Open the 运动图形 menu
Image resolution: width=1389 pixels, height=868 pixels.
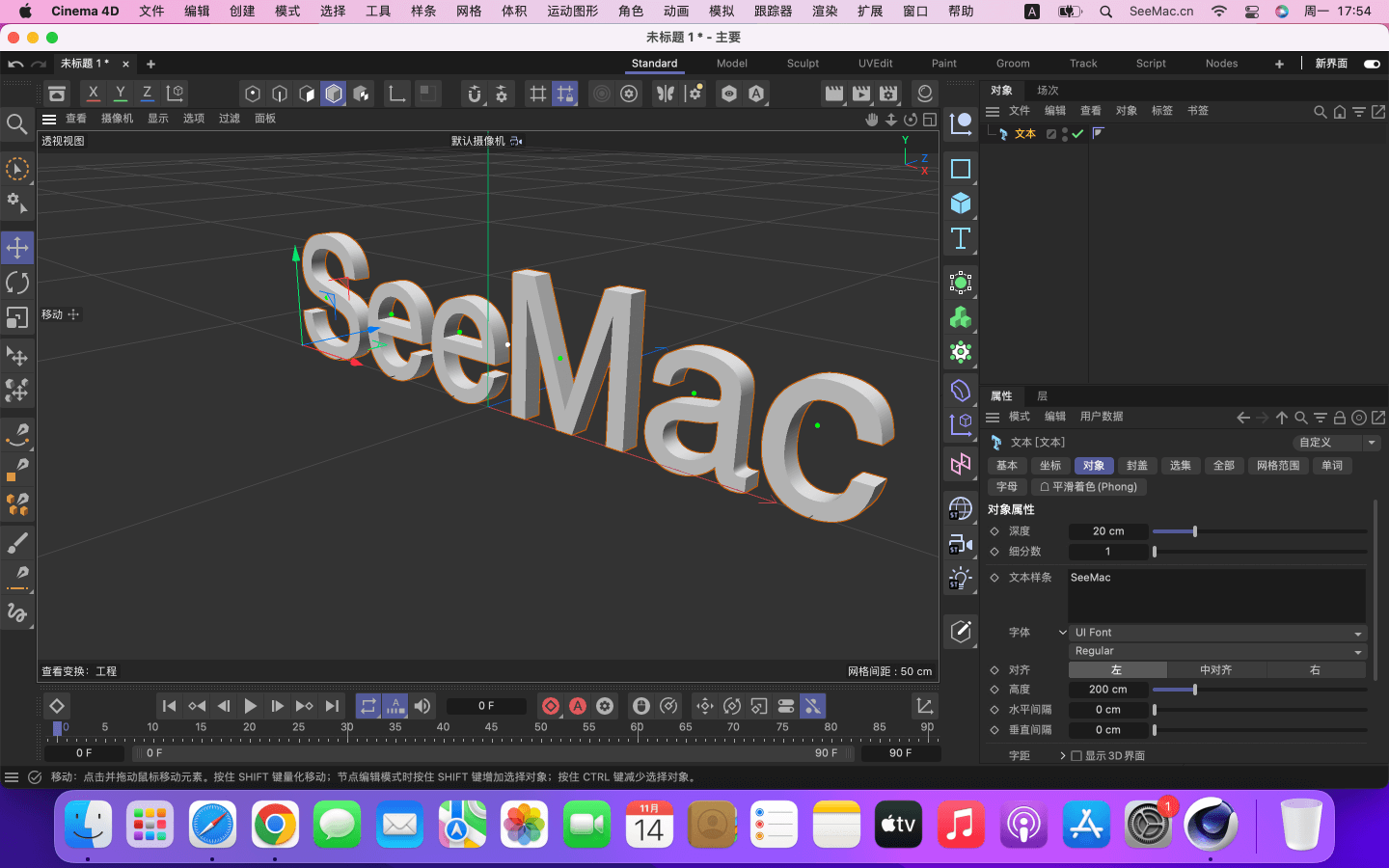coord(572,12)
